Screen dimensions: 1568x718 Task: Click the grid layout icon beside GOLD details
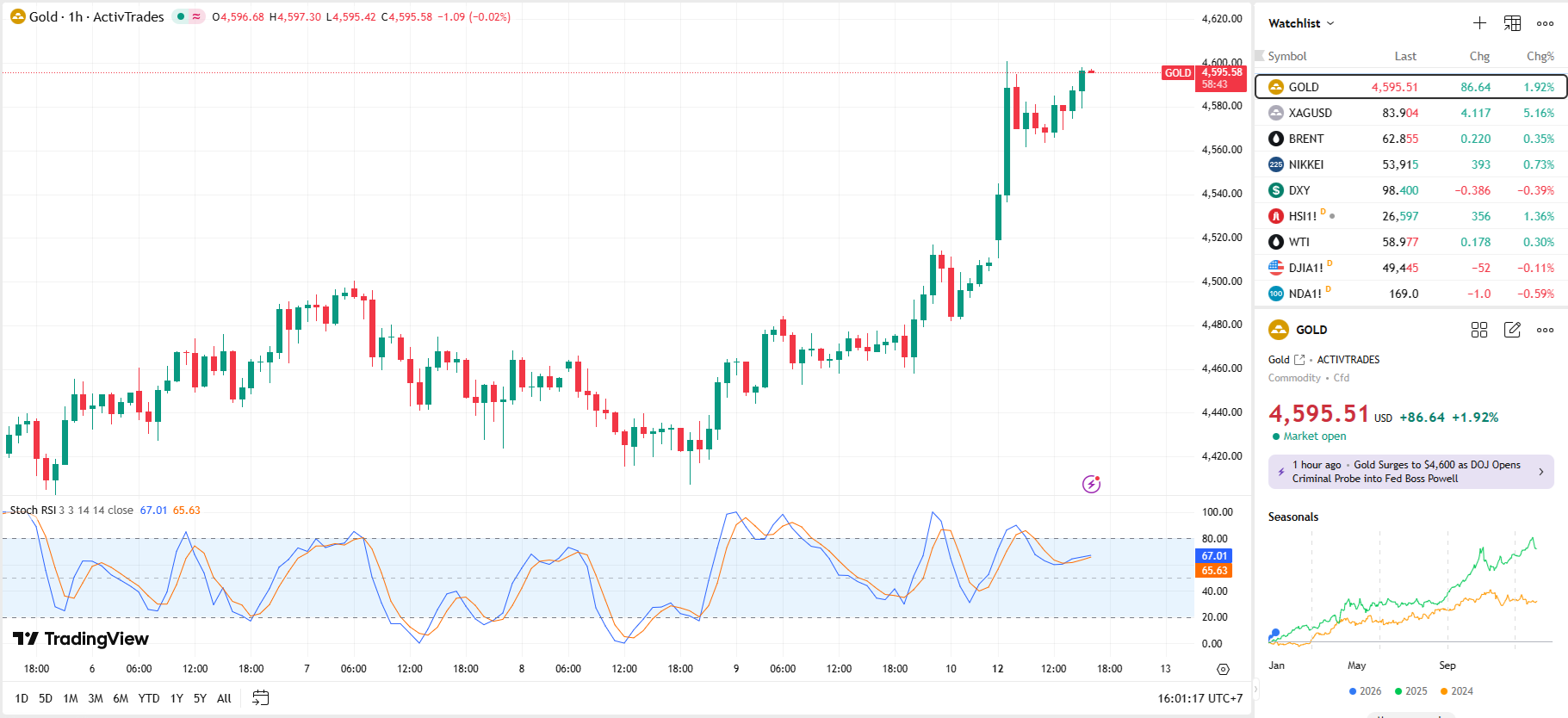1479,330
